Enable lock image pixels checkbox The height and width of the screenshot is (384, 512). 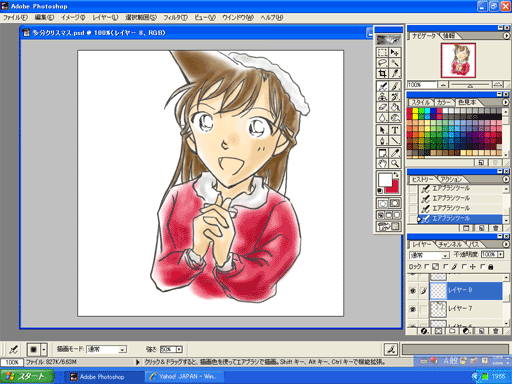click(446, 267)
